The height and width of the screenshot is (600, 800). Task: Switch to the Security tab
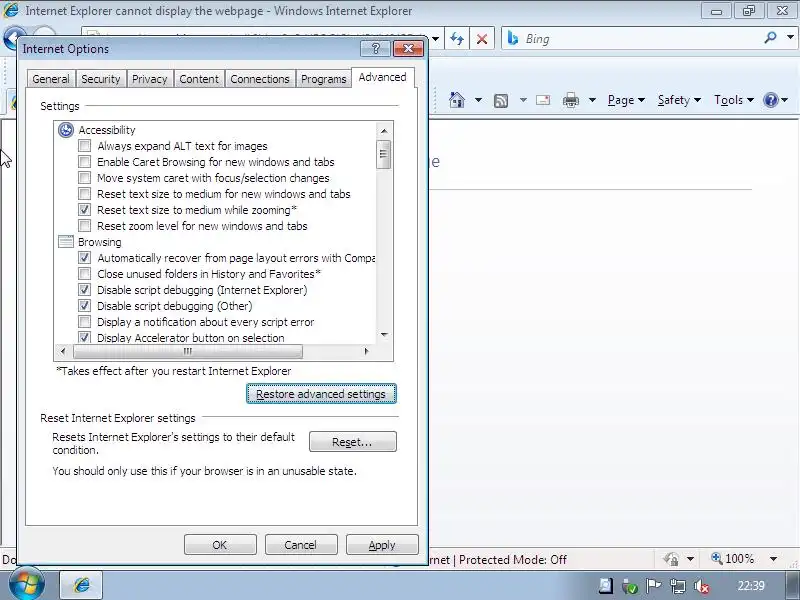pyautogui.click(x=101, y=79)
